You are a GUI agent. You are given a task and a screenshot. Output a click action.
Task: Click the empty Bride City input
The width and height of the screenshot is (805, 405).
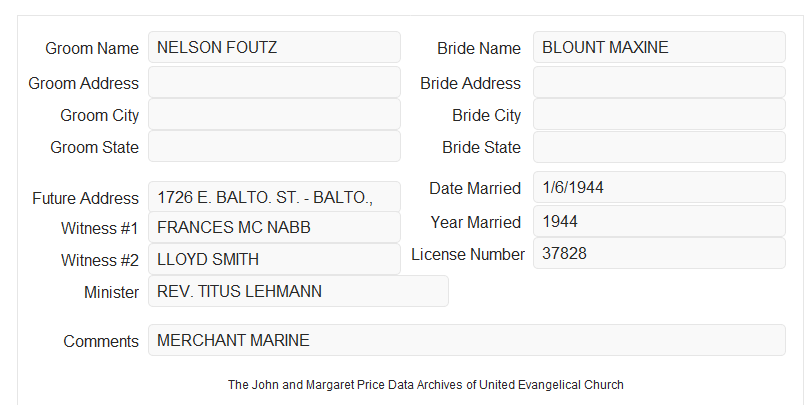pos(659,114)
